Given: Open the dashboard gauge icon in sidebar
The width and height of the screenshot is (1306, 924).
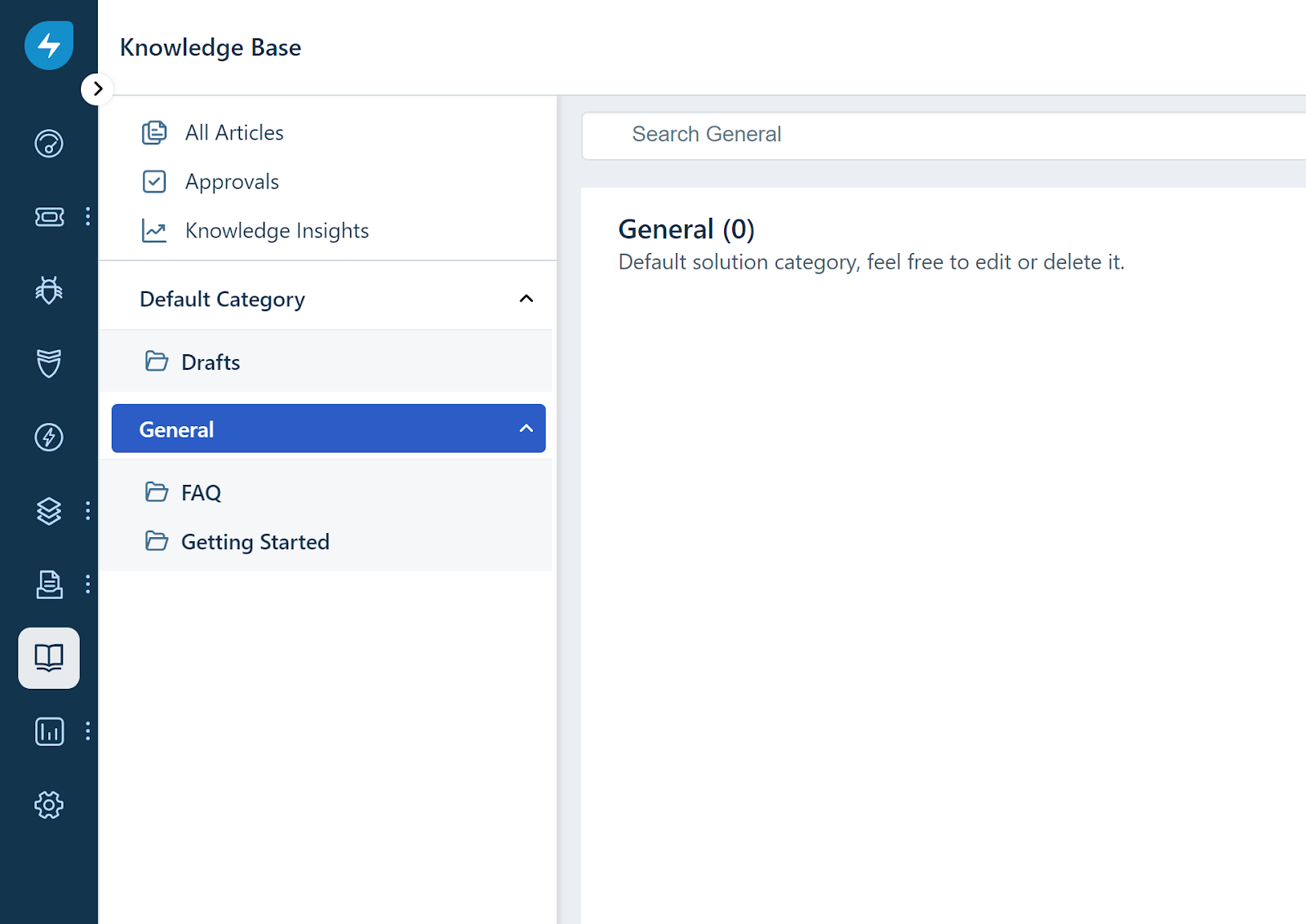Looking at the screenshot, I should pos(49,144).
